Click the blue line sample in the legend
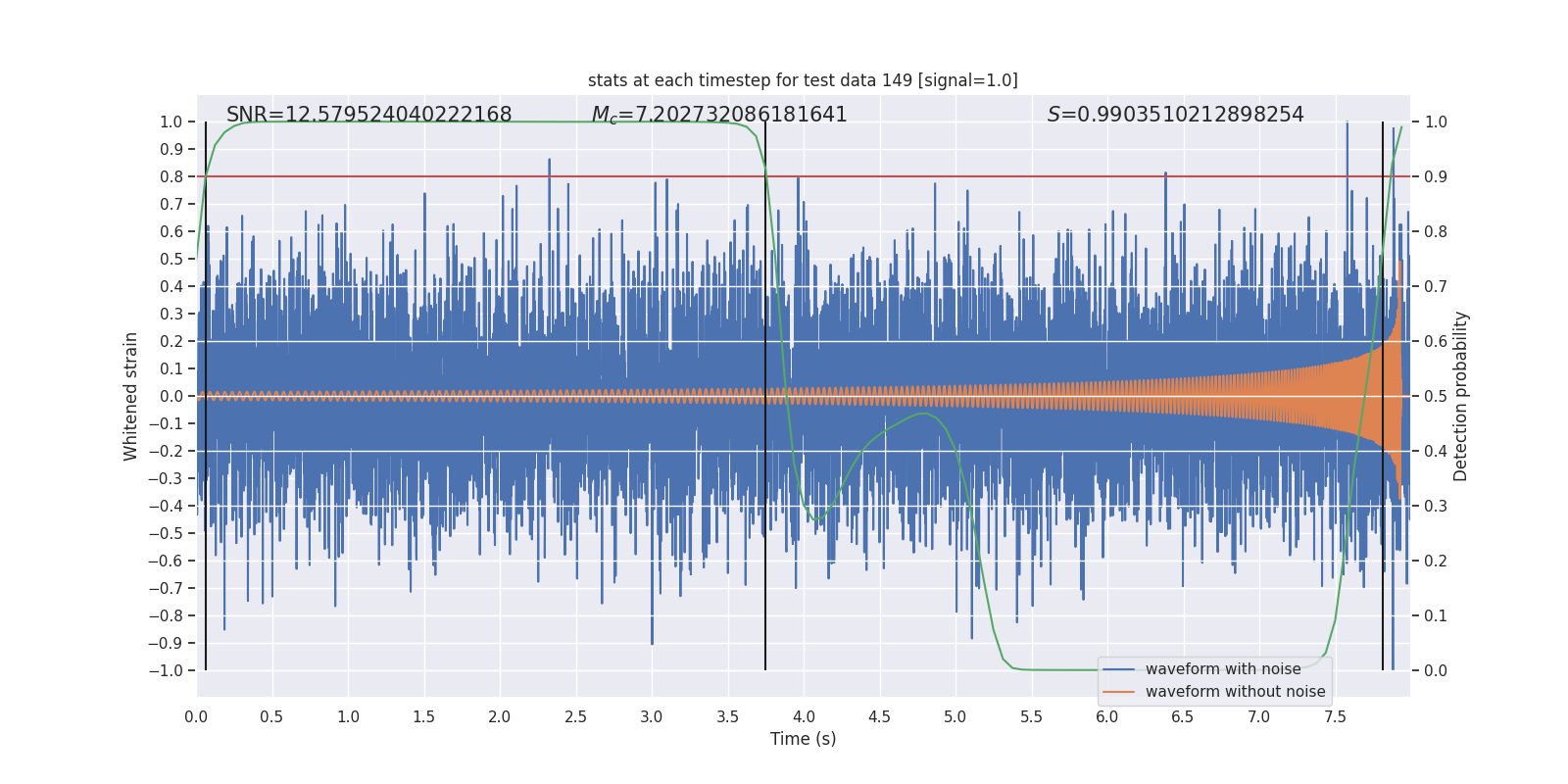1568x784 pixels. (1119, 669)
